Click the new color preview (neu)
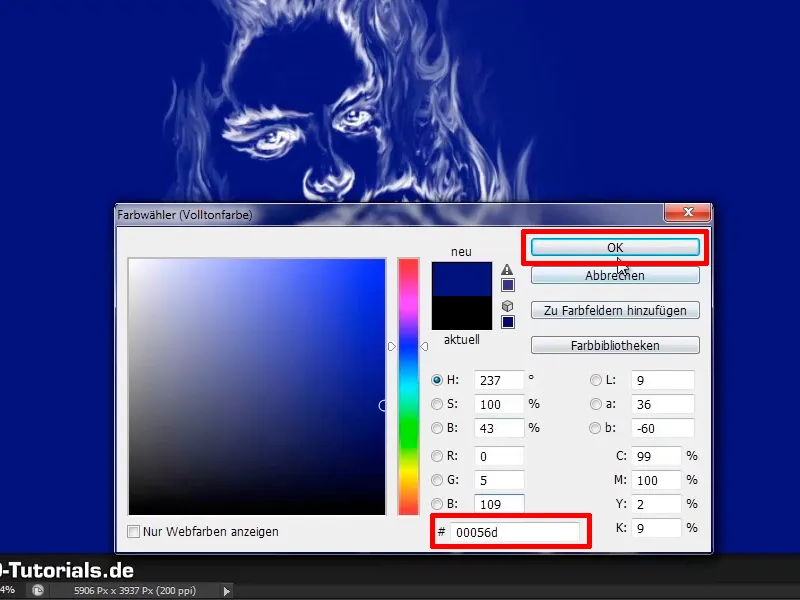The height and width of the screenshot is (600, 800). pos(462,279)
